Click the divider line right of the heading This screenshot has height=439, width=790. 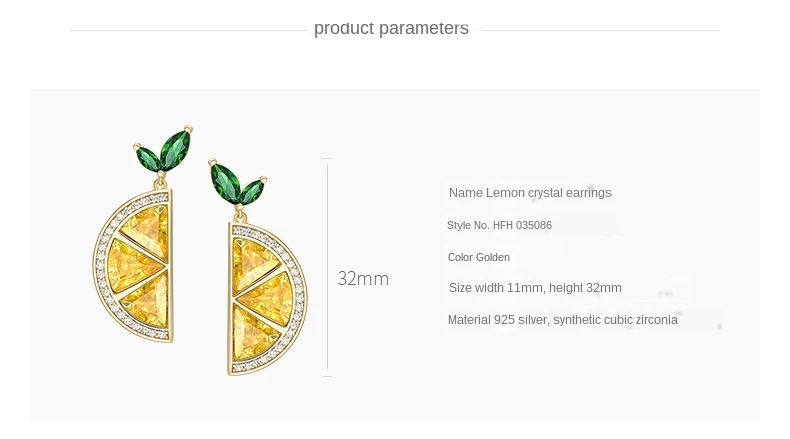coord(600,30)
